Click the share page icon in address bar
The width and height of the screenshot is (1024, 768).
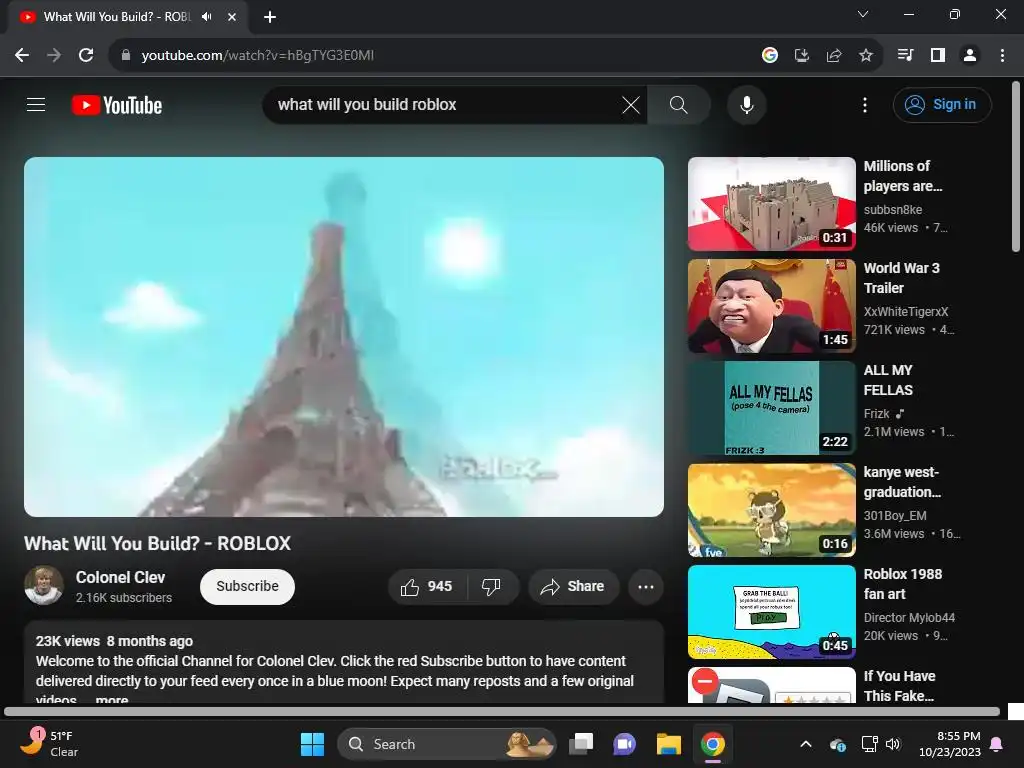(834, 55)
